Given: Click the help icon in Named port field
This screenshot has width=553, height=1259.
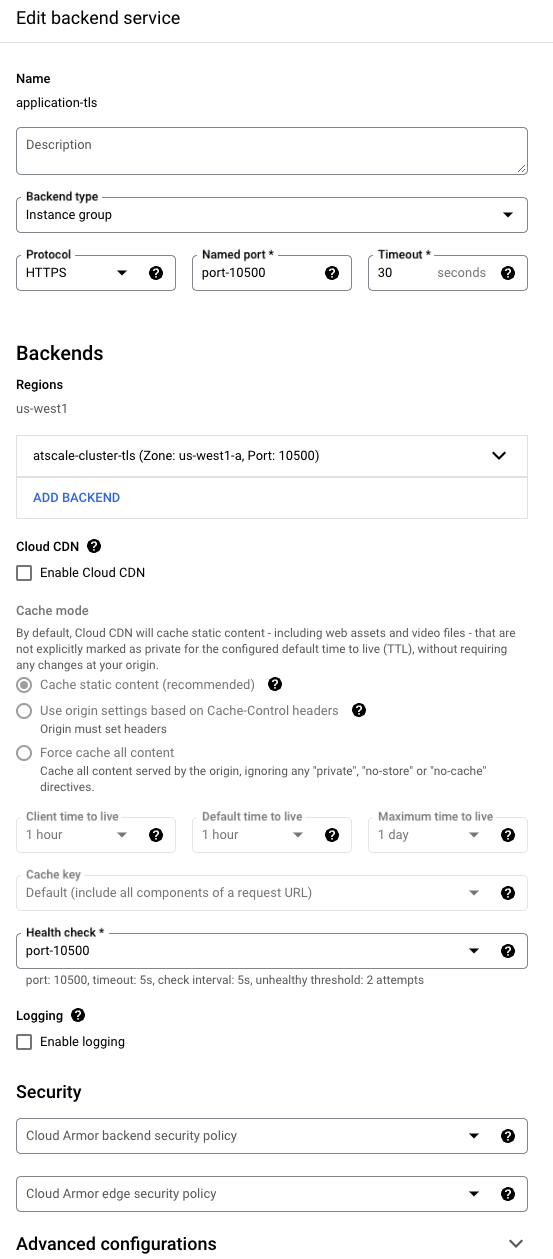Looking at the screenshot, I should point(332,273).
